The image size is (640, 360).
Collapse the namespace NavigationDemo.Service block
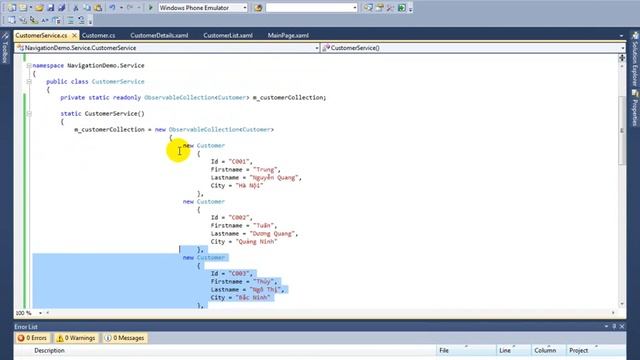[x=29, y=65]
